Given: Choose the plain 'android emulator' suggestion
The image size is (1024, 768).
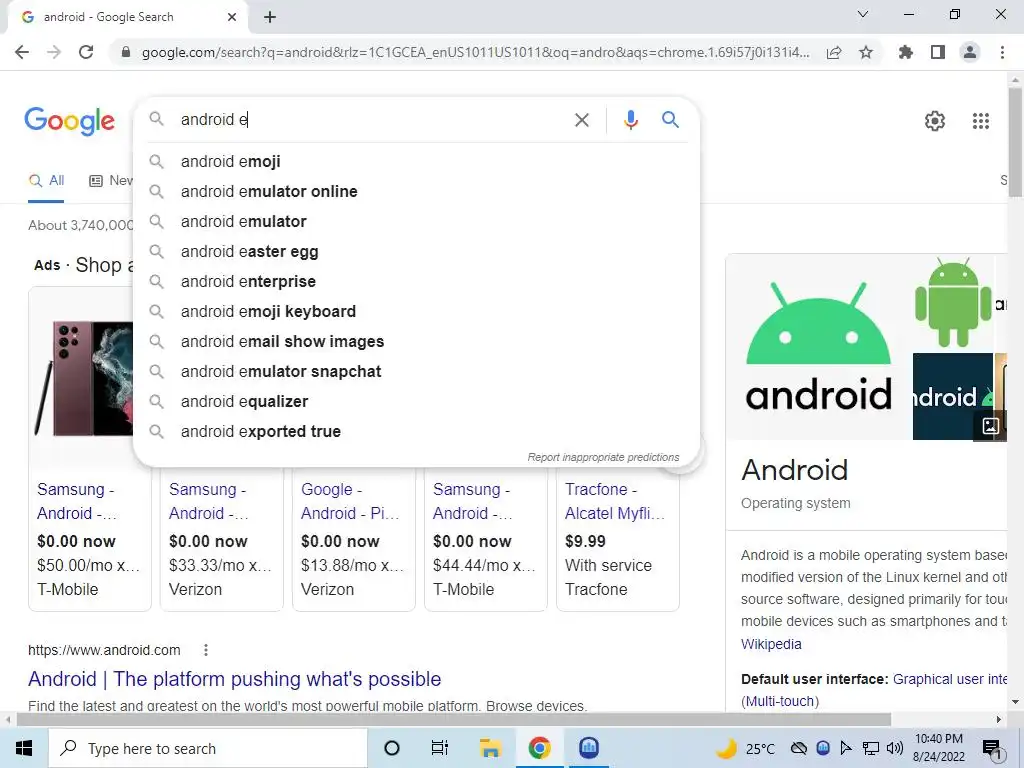Looking at the screenshot, I should click(x=416, y=221).
